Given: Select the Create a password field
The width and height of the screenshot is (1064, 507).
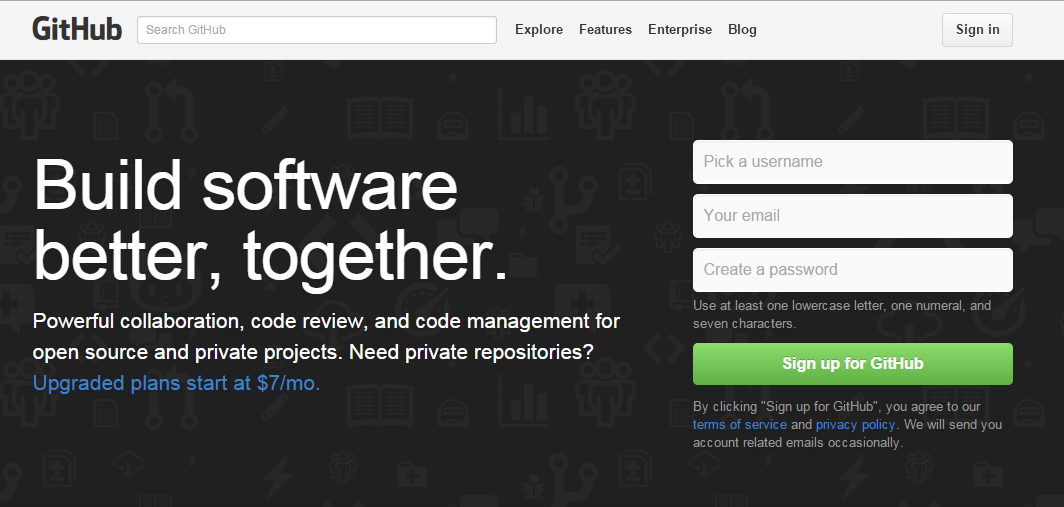Looking at the screenshot, I should point(853,269).
